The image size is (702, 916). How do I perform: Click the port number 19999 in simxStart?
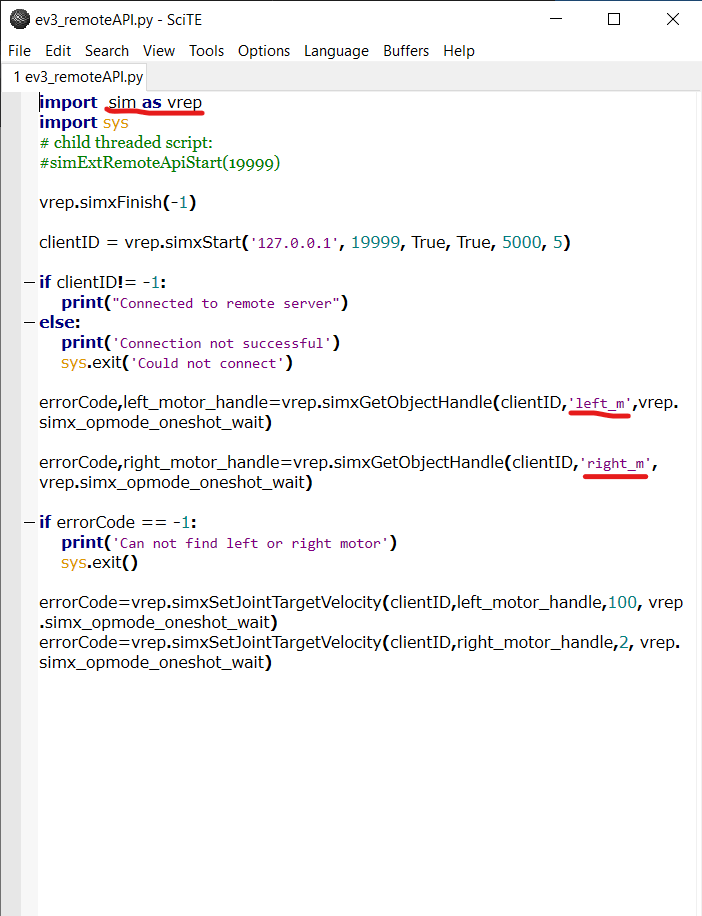tap(376, 242)
